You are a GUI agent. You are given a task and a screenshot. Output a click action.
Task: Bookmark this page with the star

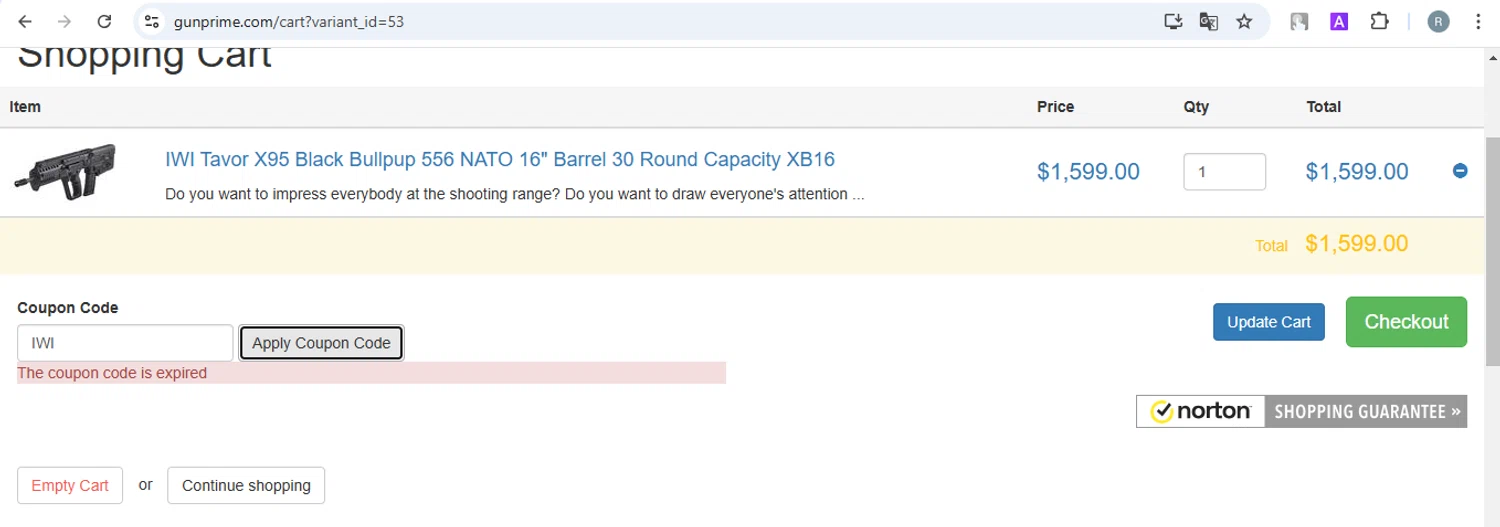pos(1244,21)
